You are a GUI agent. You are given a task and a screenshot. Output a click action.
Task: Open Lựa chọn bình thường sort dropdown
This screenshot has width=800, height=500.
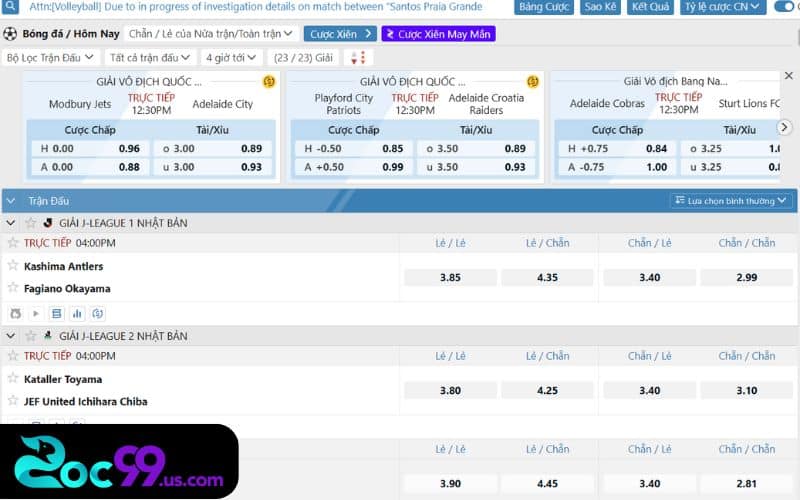tap(731, 201)
